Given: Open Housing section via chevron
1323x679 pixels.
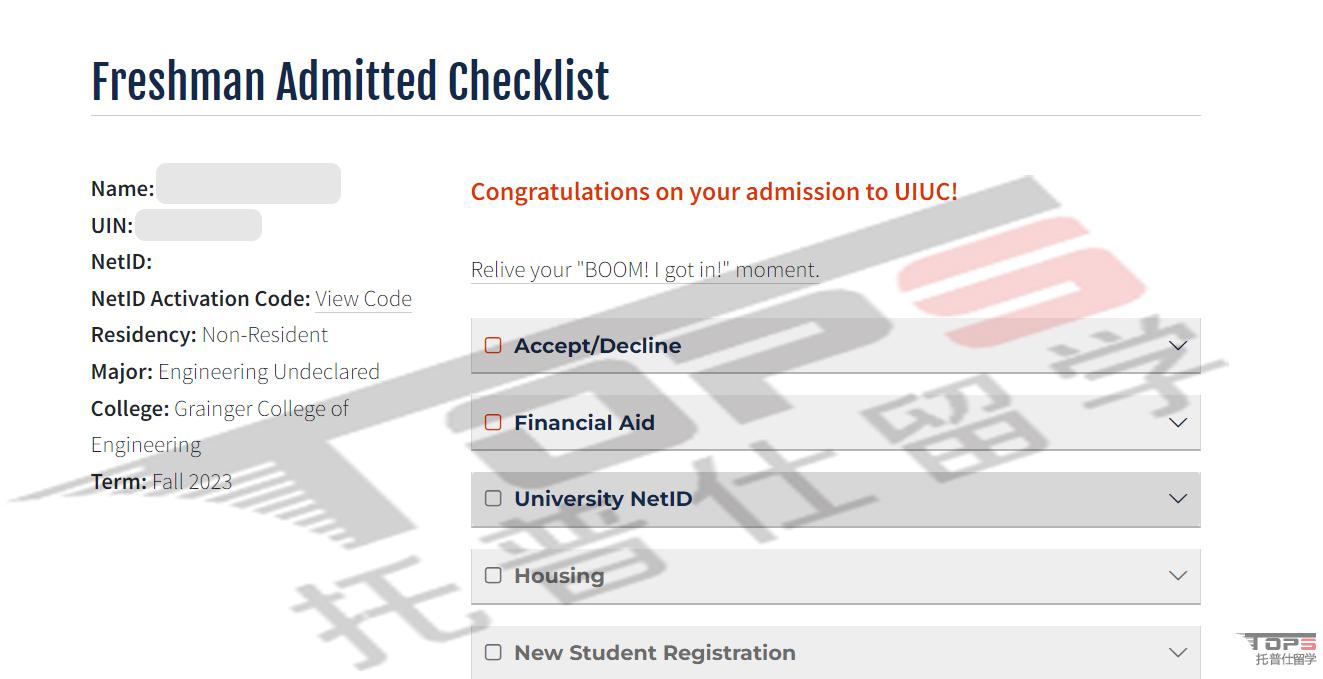Looking at the screenshot, I should [x=1178, y=576].
